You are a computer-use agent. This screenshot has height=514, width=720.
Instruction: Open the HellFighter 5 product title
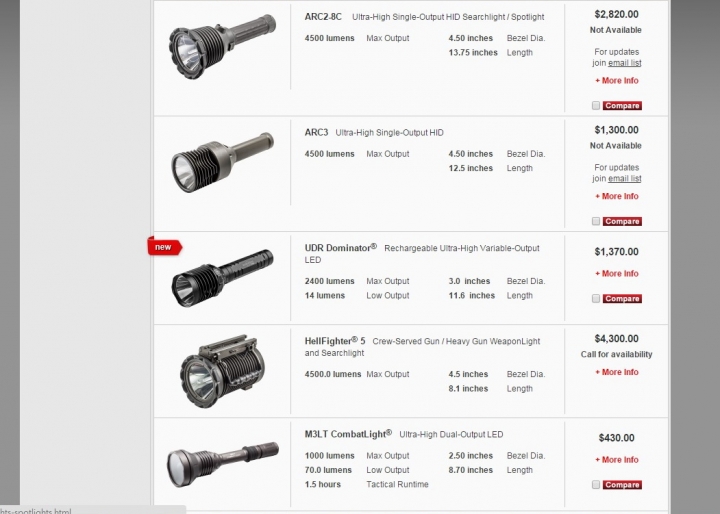coord(335,341)
